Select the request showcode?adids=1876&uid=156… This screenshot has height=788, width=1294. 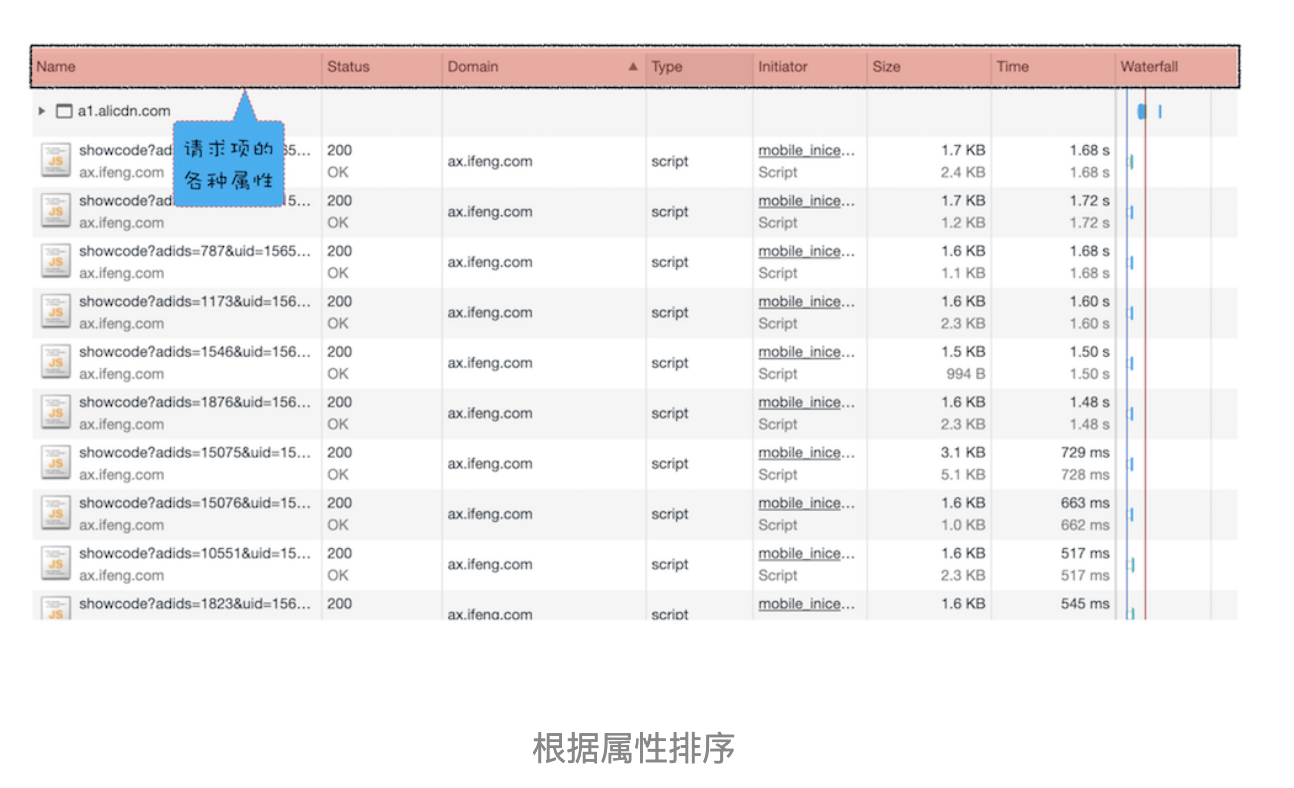point(195,402)
